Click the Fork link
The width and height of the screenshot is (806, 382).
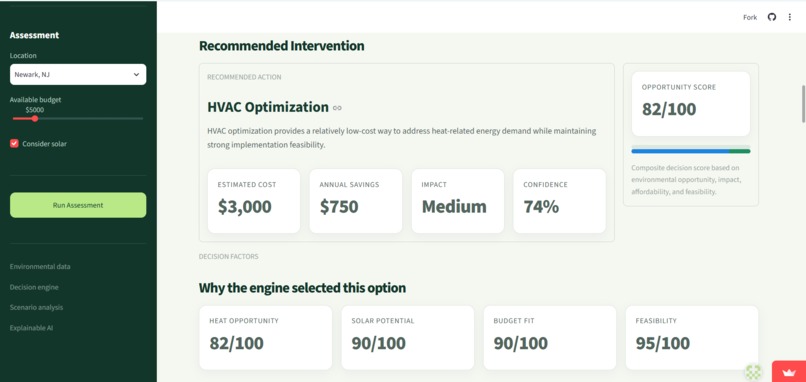click(x=750, y=17)
